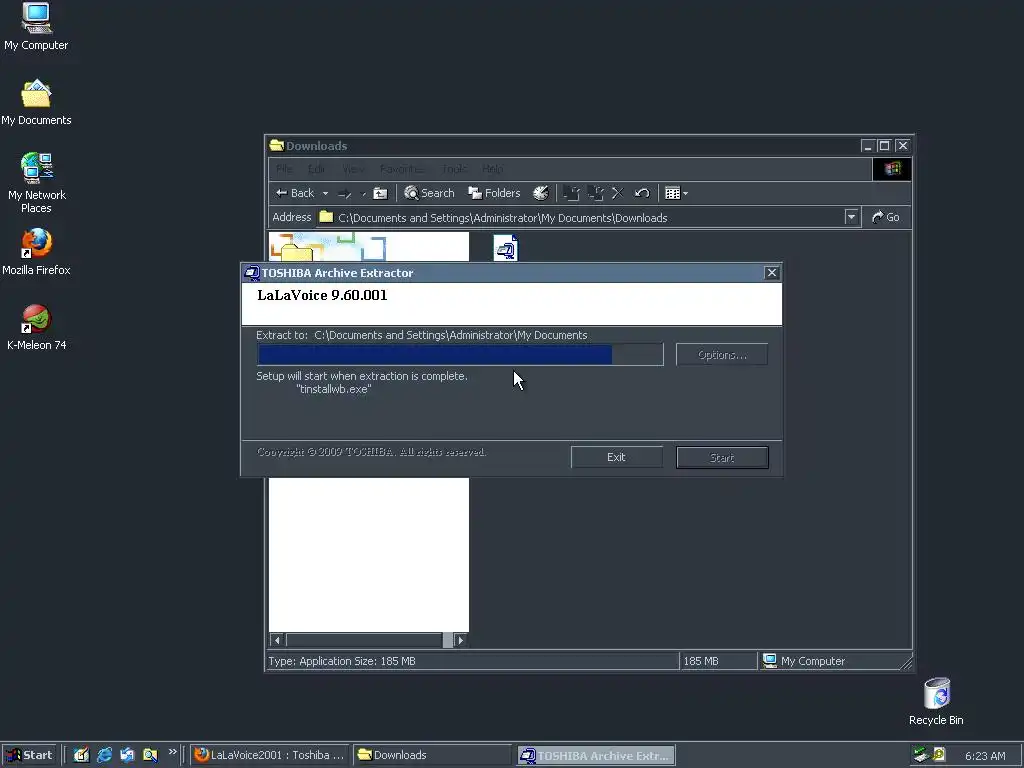Image resolution: width=1024 pixels, height=768 pixels.
Task: Expand the address bar dropdown arrow
Action: click(851, 217)
